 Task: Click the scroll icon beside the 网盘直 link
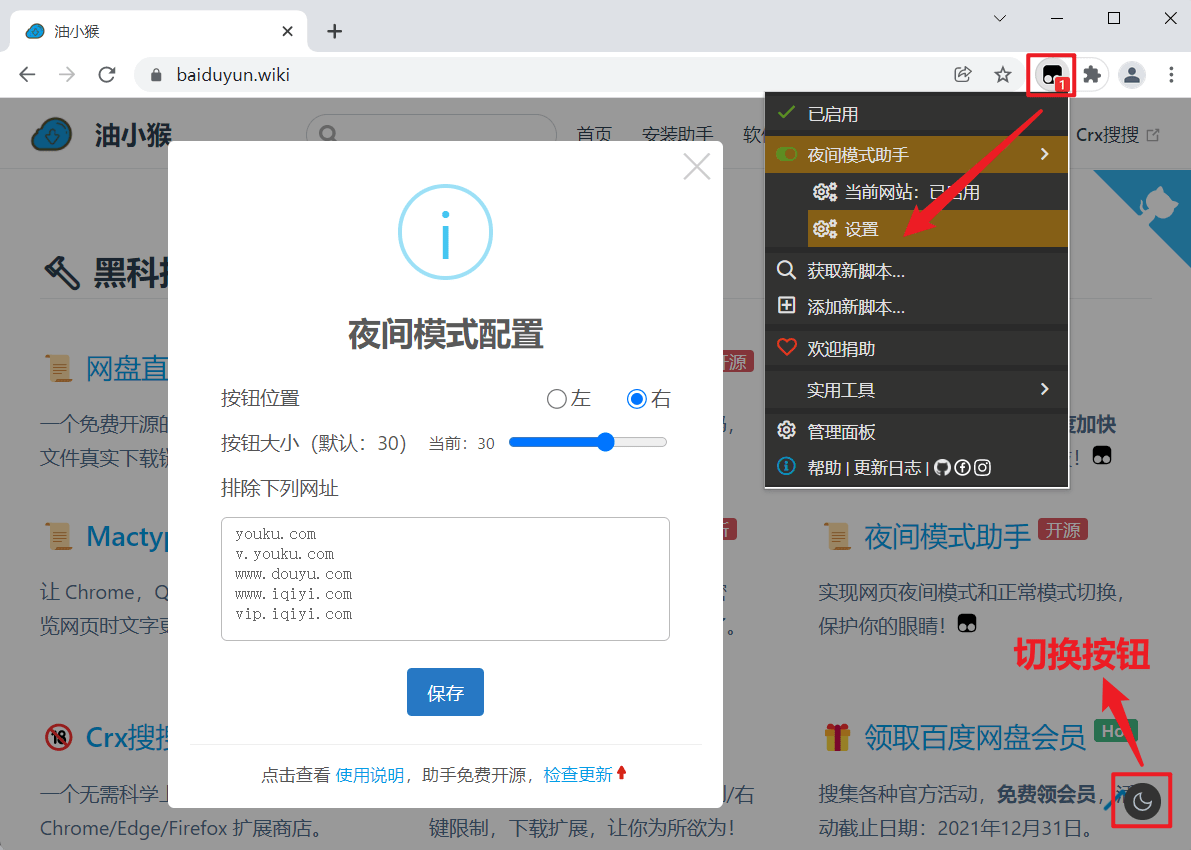pyautogui.click(x=58, y=368)
